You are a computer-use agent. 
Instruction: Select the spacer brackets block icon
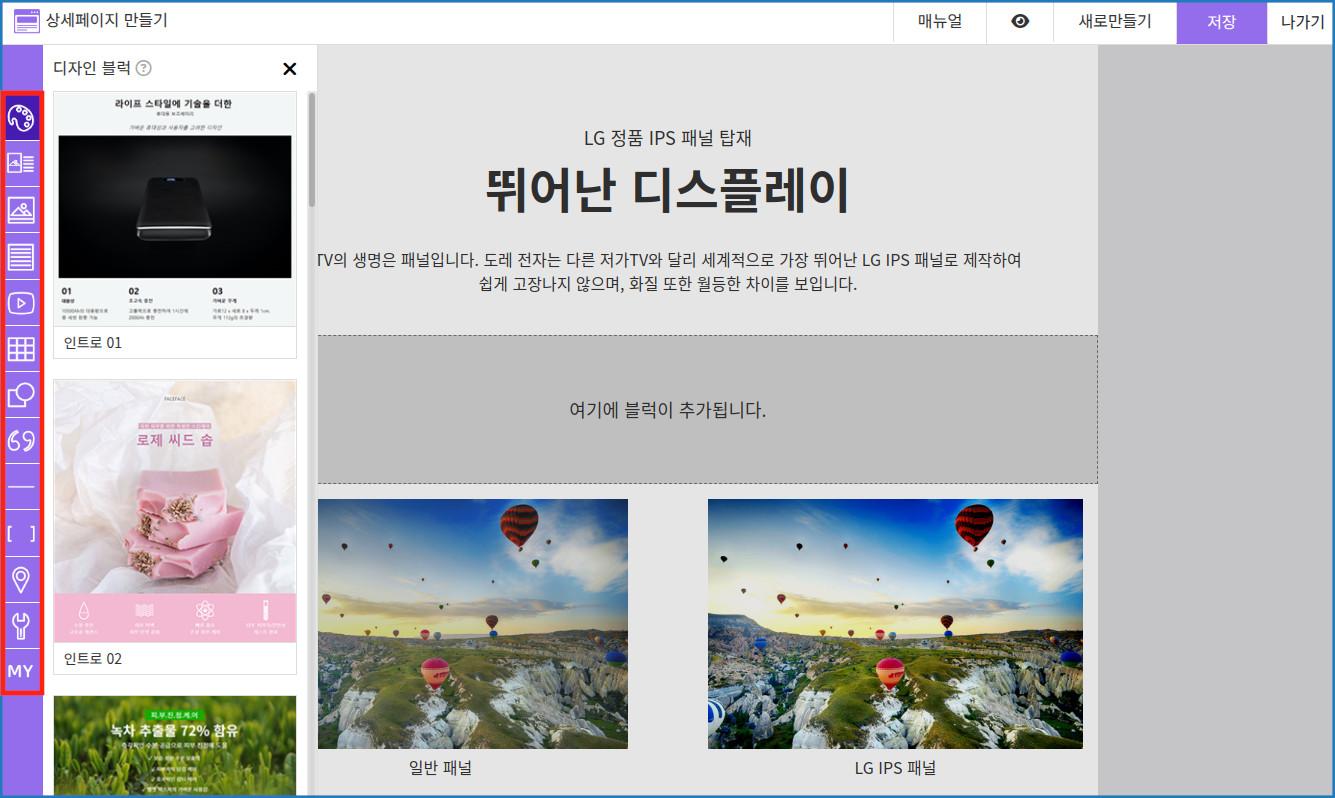coord(22,533)
